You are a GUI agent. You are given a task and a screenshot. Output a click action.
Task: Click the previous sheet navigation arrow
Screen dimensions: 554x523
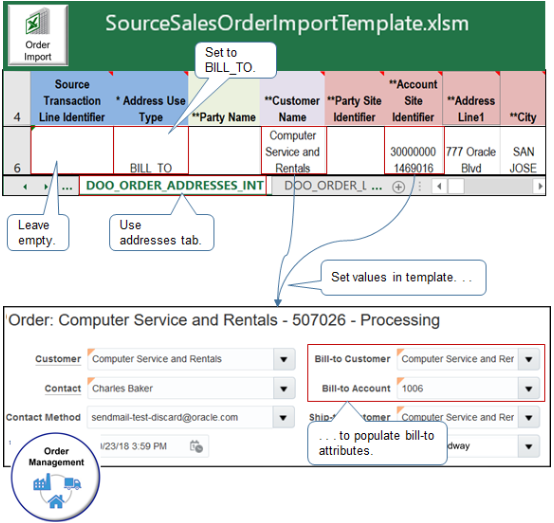tap(25, 187)
